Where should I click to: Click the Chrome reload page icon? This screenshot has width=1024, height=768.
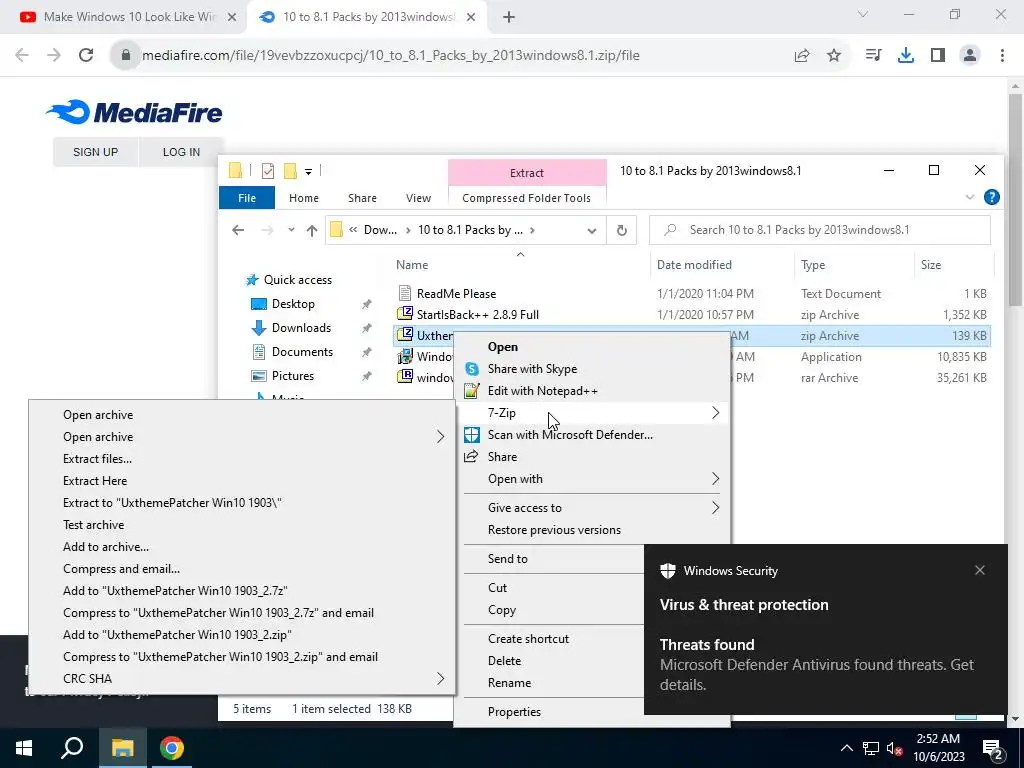tap(86, 56)
